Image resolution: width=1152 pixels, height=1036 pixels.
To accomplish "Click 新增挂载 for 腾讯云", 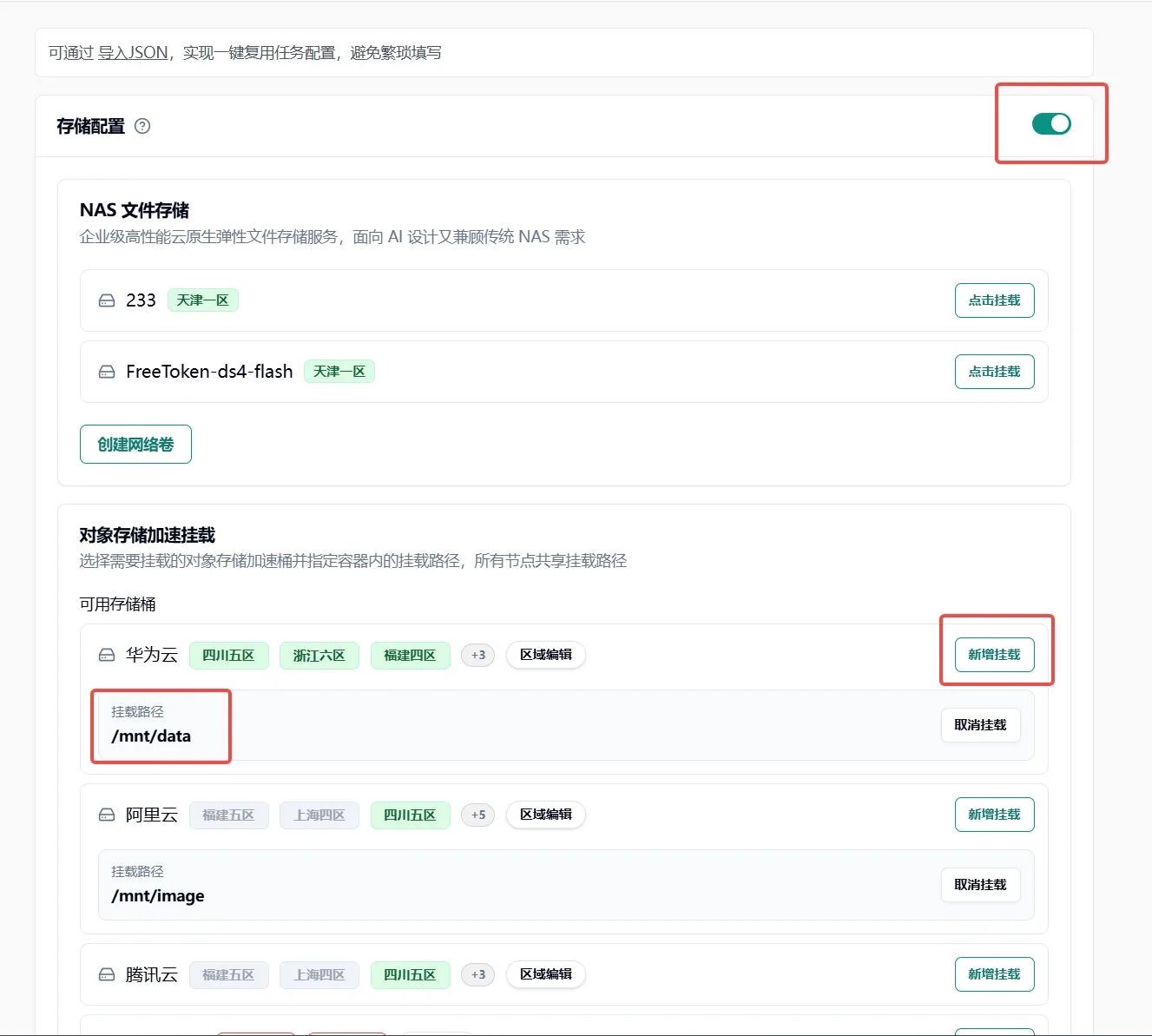I will click(995, 974).
